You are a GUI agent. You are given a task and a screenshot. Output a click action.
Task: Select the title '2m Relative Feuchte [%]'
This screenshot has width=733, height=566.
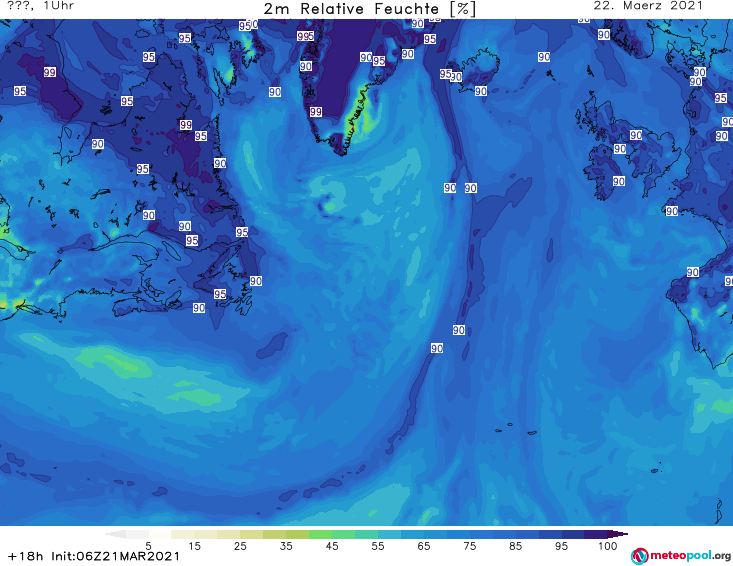[369, 9]
